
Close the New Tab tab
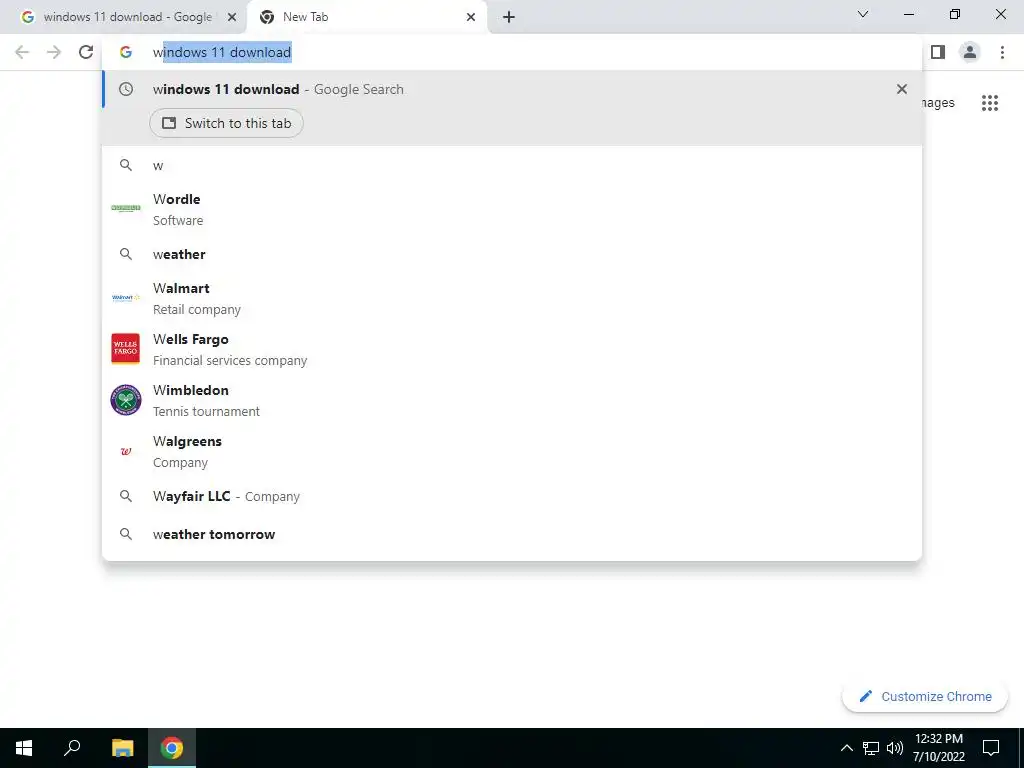point(471,17)
